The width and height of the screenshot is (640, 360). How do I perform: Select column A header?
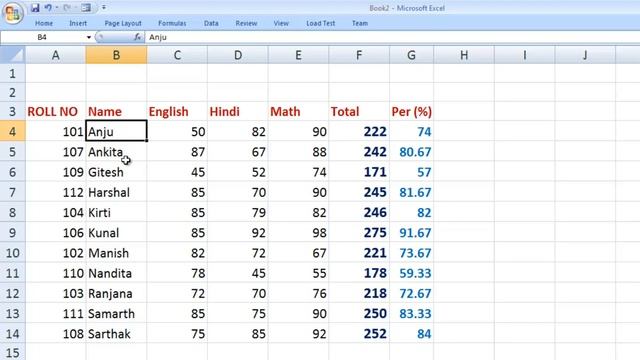coord(56,55)
